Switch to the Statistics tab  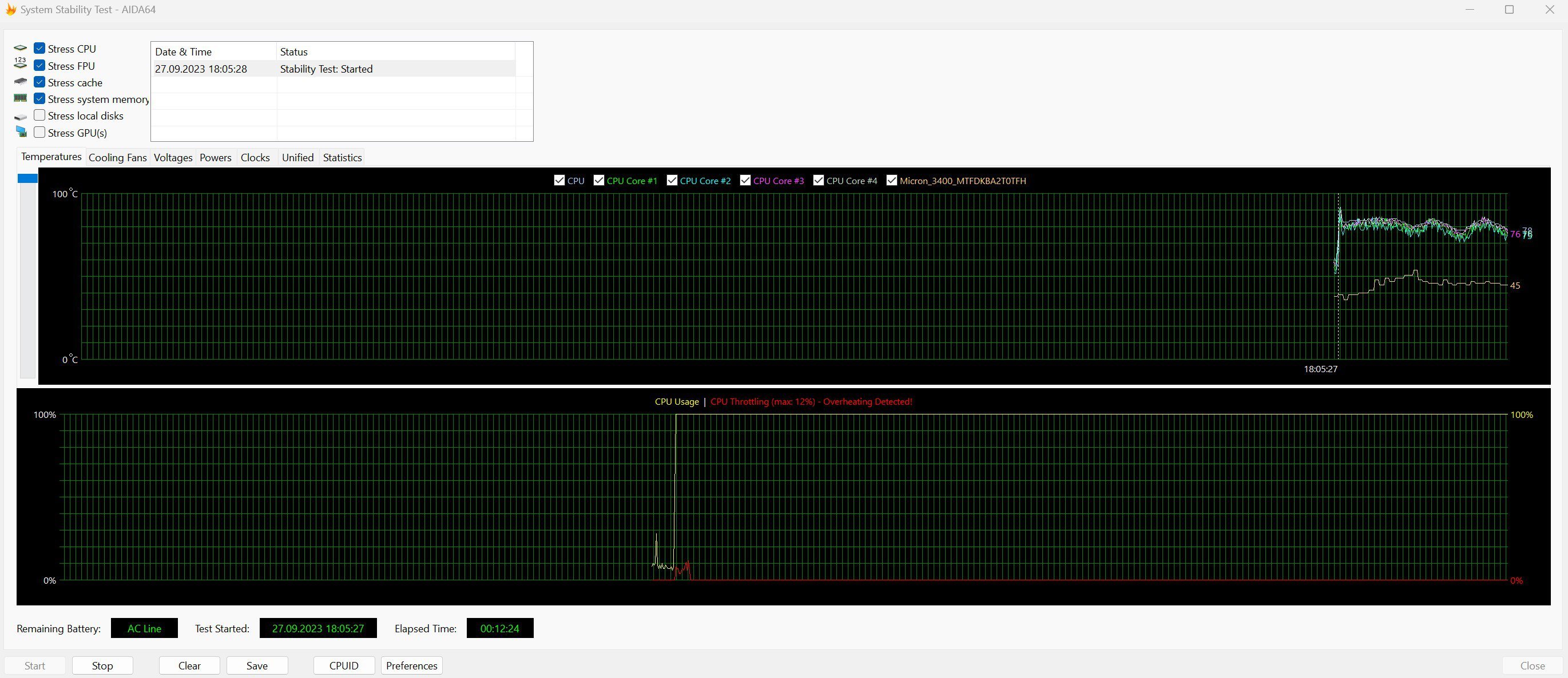343,157
